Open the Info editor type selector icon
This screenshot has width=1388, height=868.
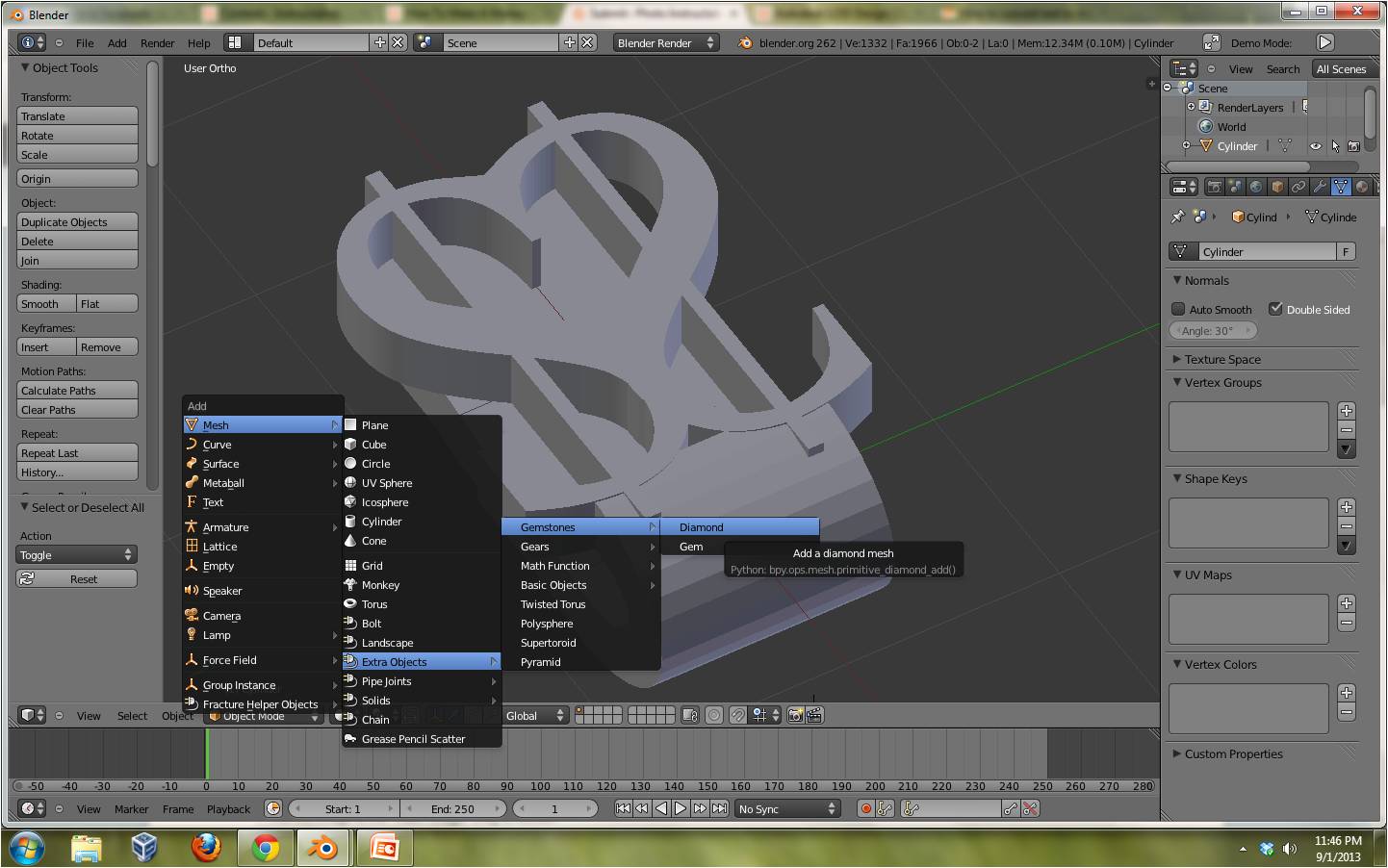tap(32, 42)
